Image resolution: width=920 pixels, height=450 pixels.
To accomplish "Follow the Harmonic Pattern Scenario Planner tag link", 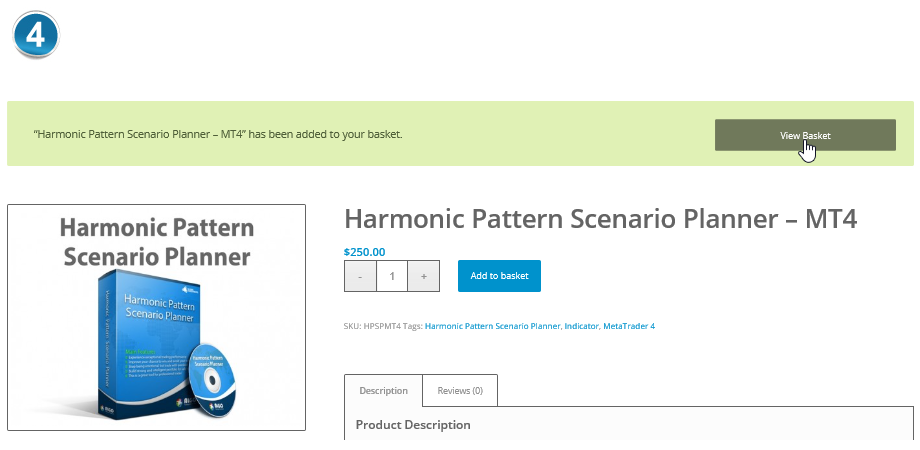I will [x=492, y=326].
